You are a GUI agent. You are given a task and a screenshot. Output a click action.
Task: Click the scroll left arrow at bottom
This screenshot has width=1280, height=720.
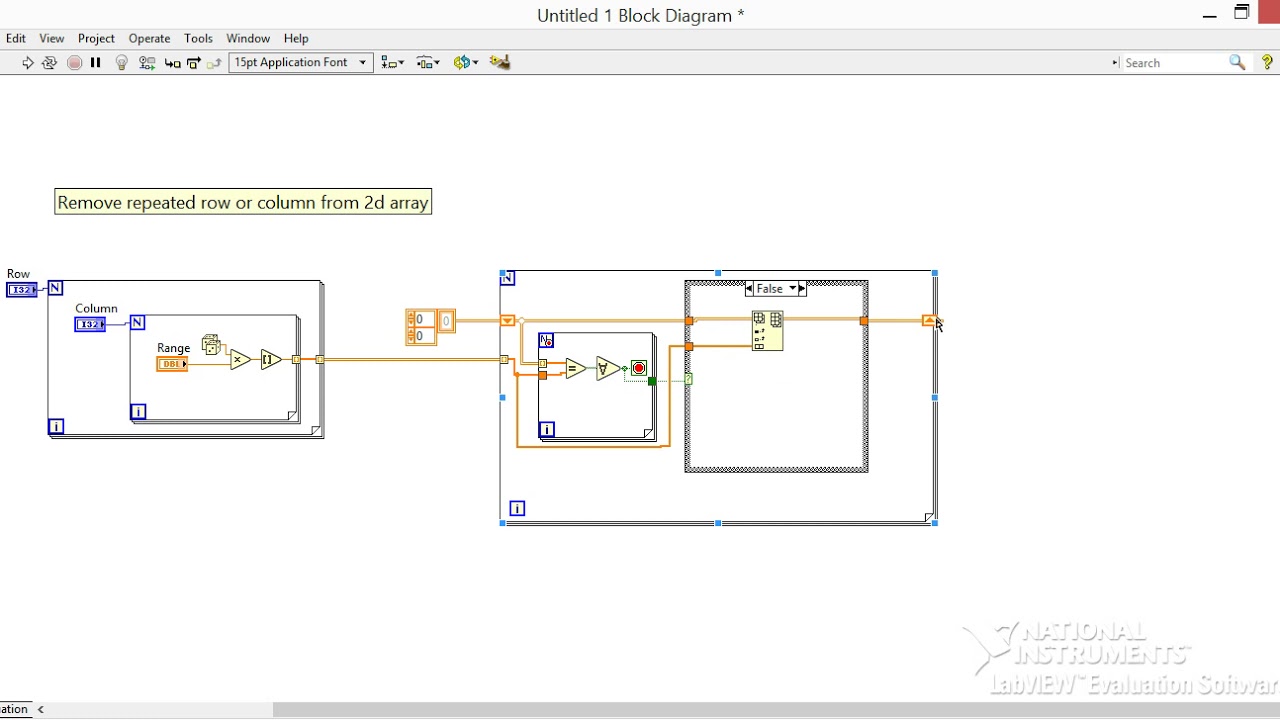click(41, 710)
